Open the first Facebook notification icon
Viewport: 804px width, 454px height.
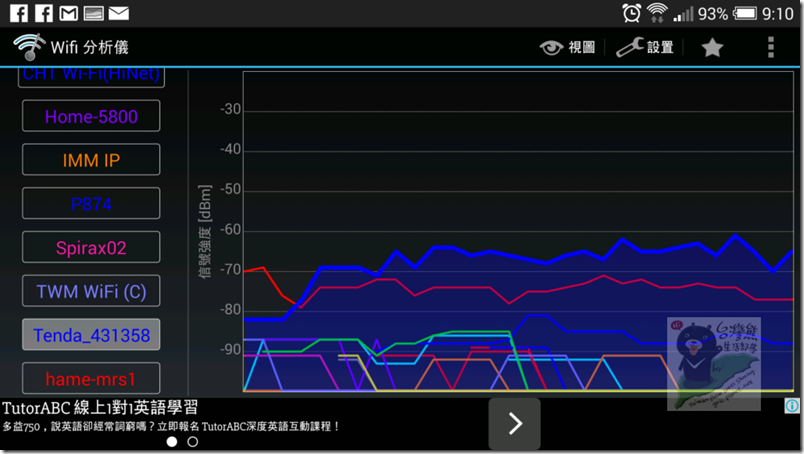click(x=19, y=13)
